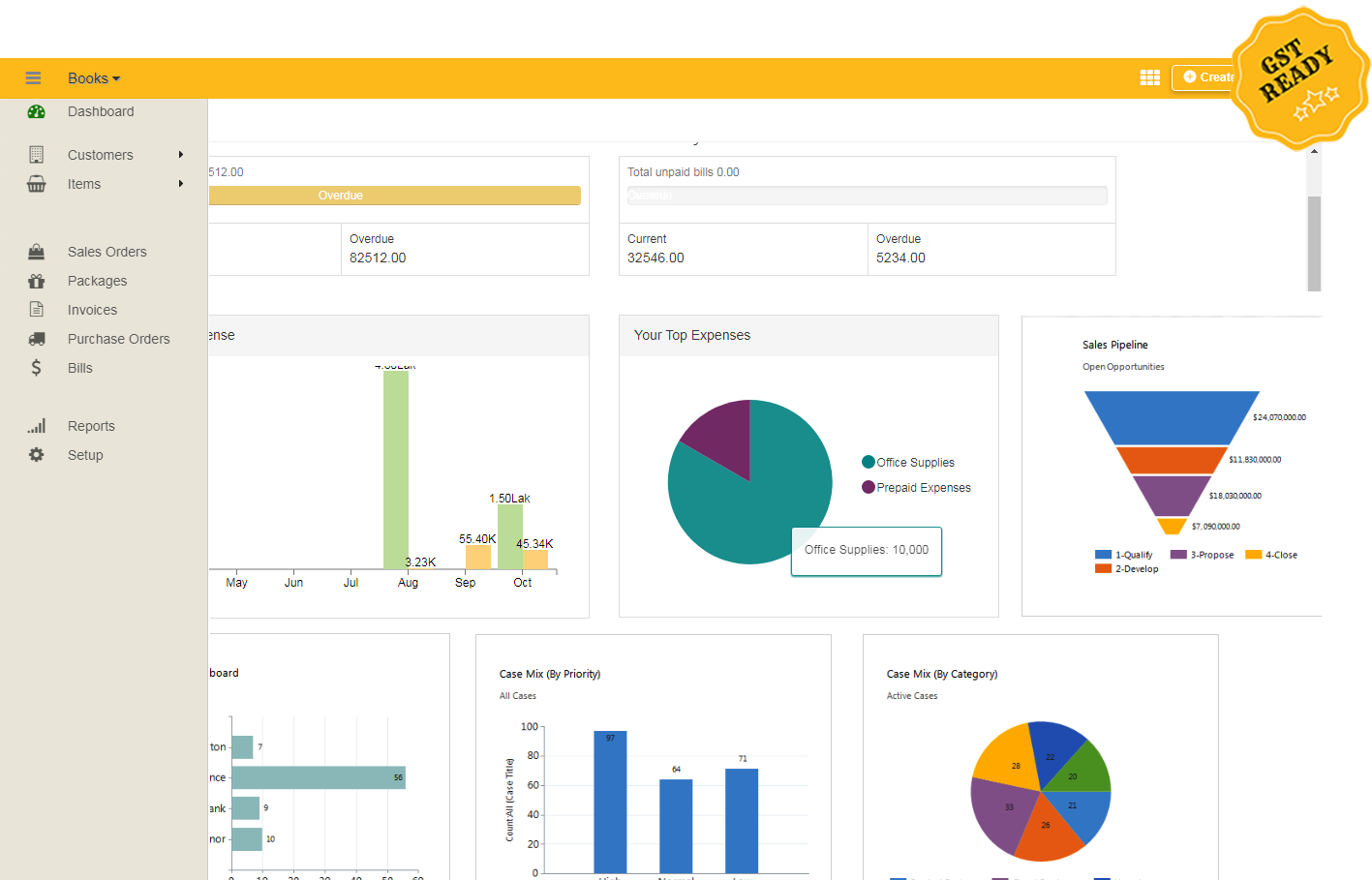
Task: Open Sales Orders in sidebar
Action: click(107, 252)
